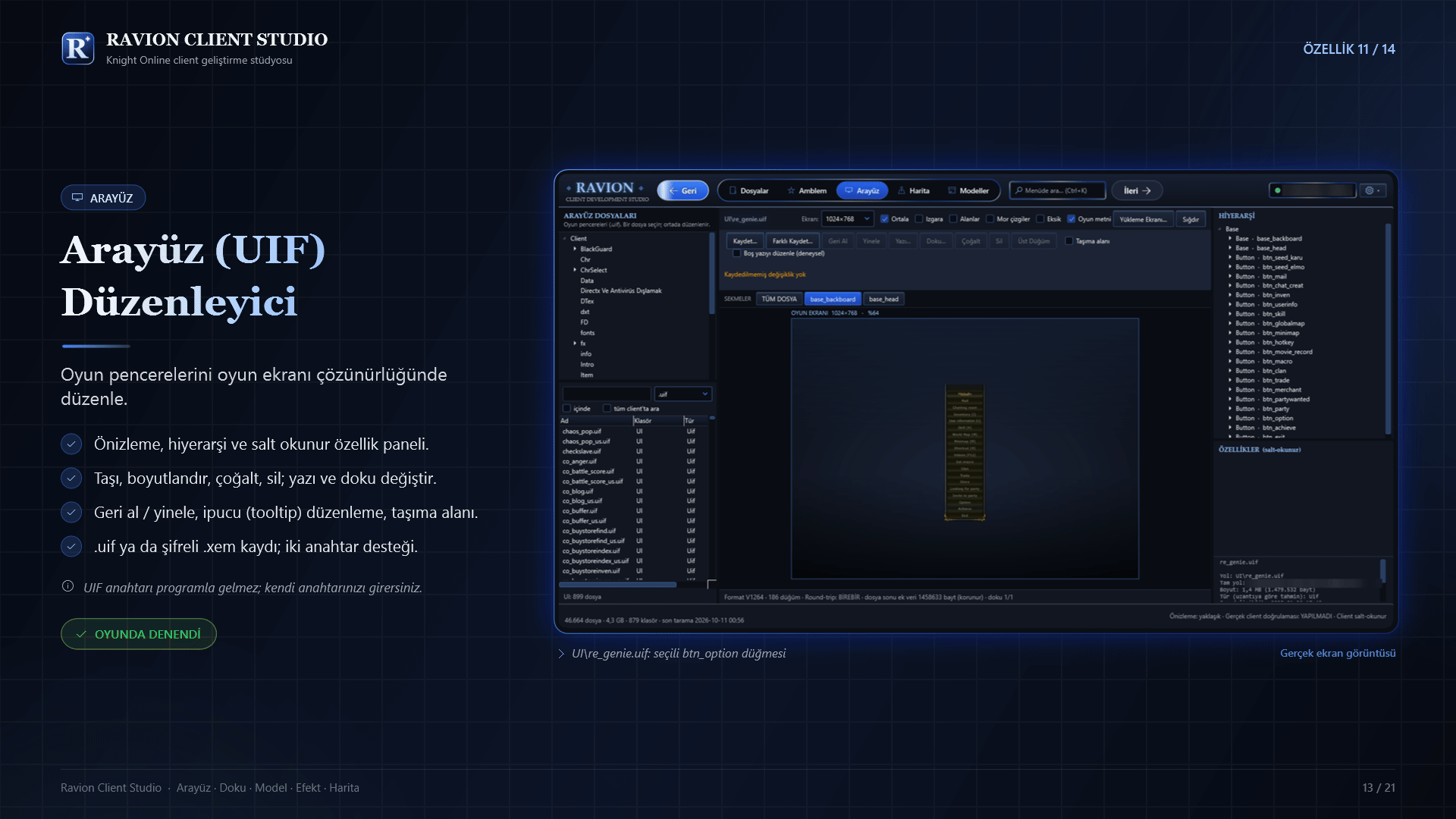The width and height of the screenshot is (1456, 819).
Task: Expand the ChrSelect folder
Action: click(575, 270)
